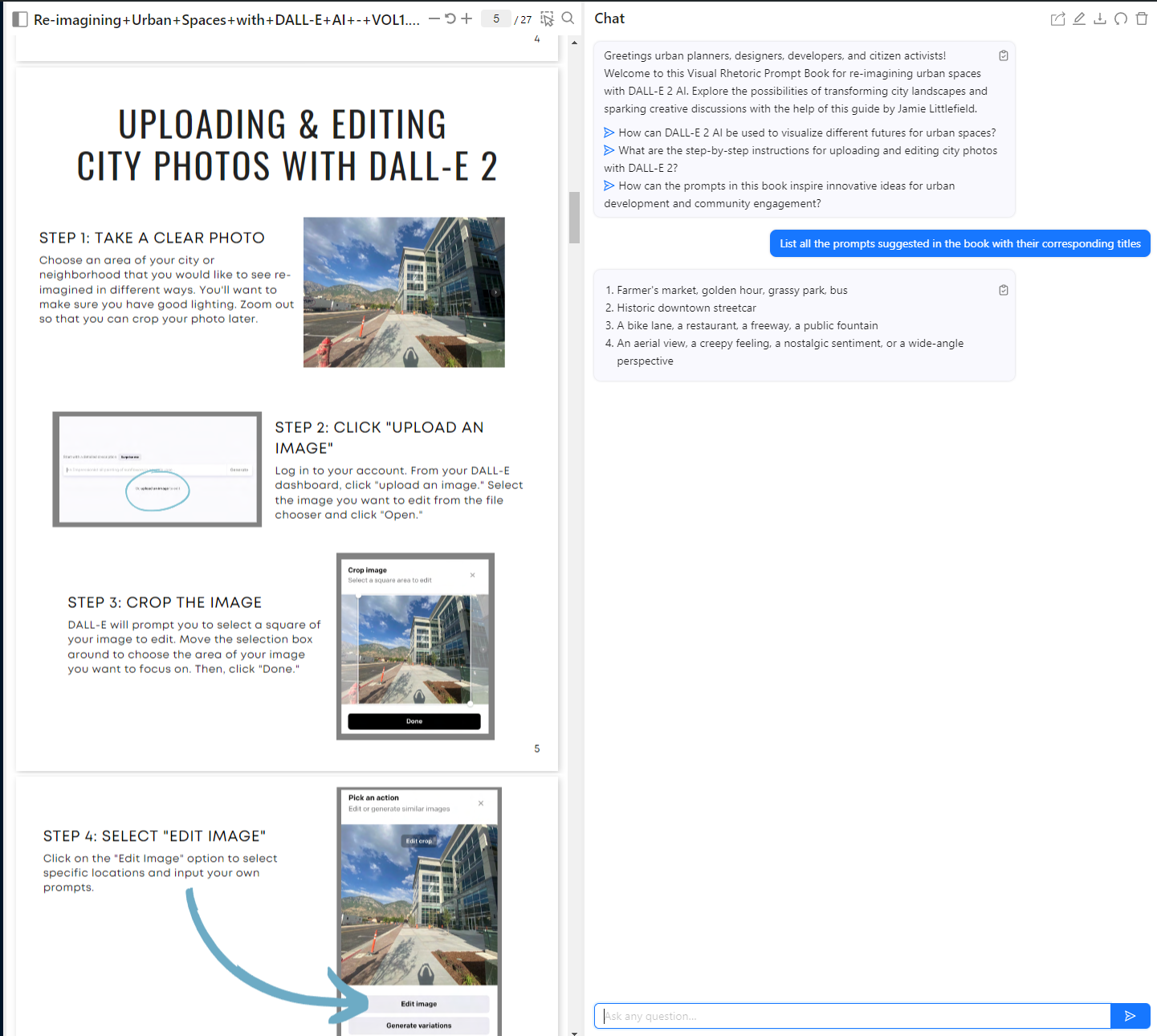Activate the area selection tool
Screen dimensions: 1157x1036
[x=548, y=18]
